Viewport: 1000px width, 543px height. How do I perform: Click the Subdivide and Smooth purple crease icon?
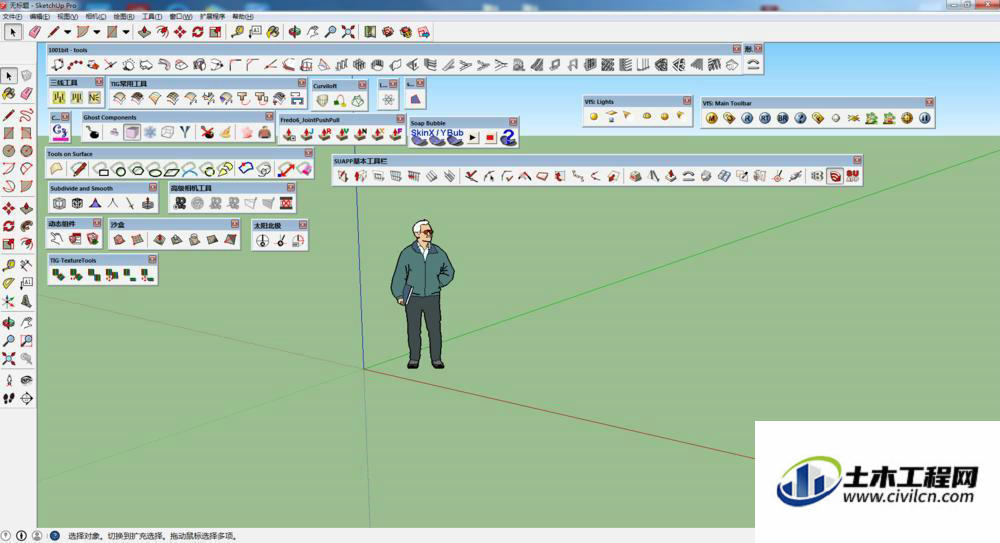[x=95, y=204]
